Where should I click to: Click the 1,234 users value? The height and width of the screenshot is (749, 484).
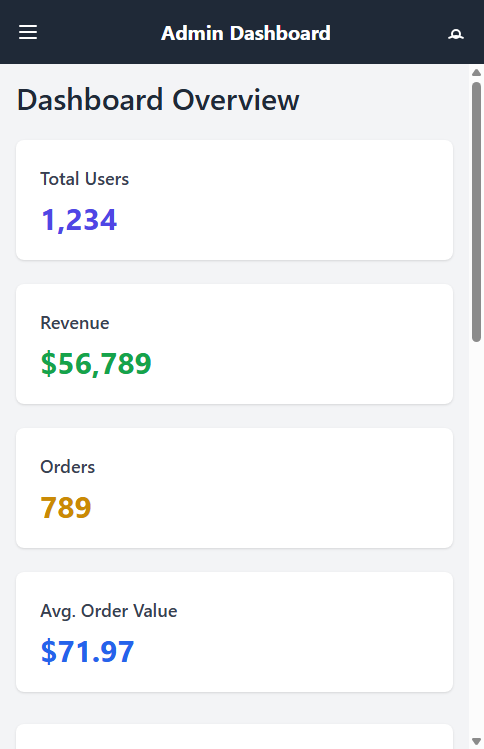79,220
